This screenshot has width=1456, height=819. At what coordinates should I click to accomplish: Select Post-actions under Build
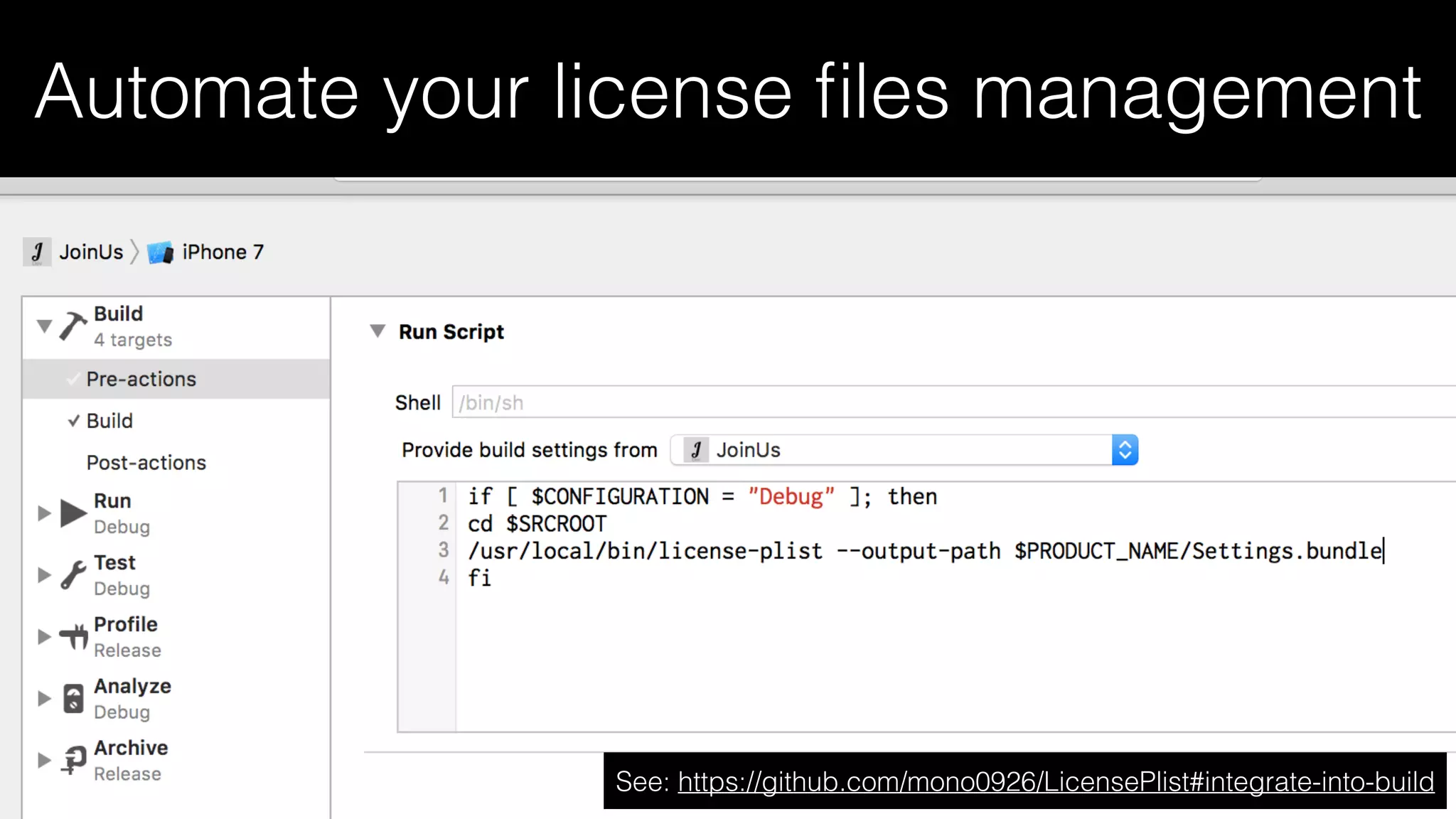(x=176, y=463)
